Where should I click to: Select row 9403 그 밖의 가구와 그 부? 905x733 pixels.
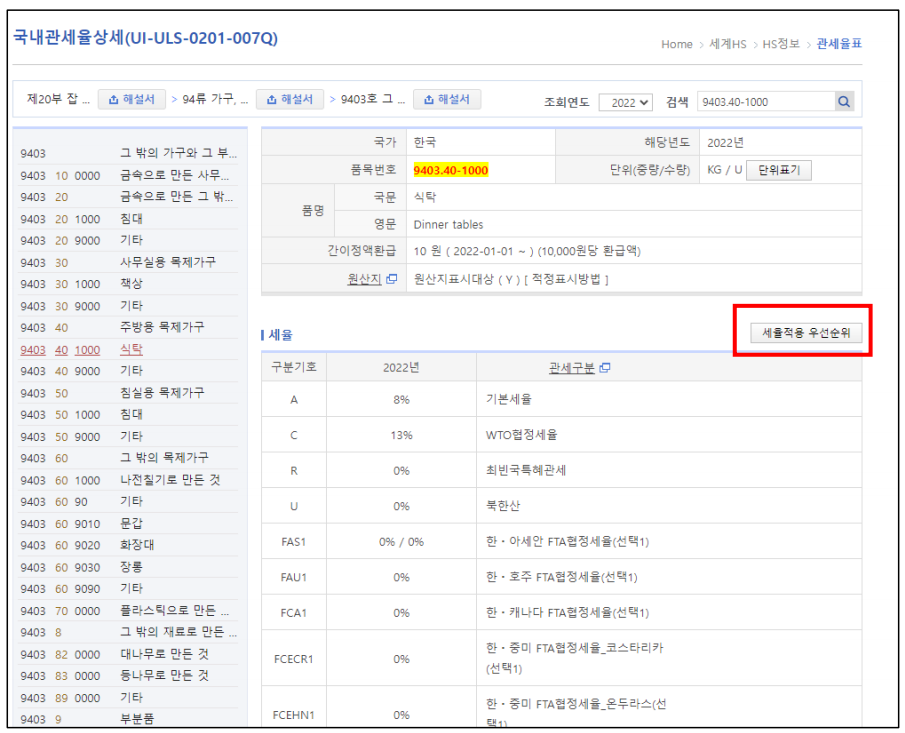pyautogui.click(x=128, y=154)
